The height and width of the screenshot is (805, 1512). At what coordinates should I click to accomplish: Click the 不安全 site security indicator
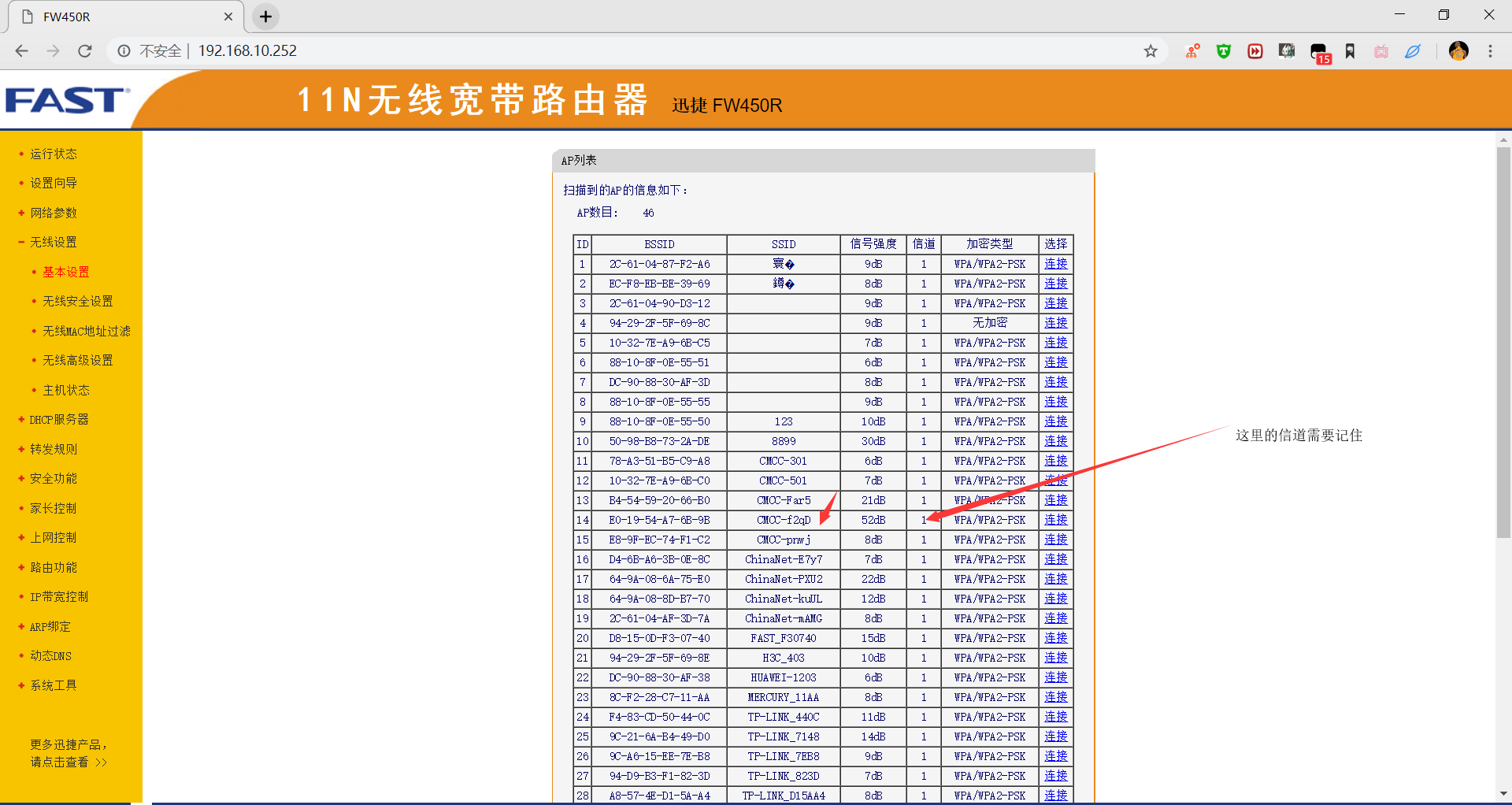coord(160,50)
